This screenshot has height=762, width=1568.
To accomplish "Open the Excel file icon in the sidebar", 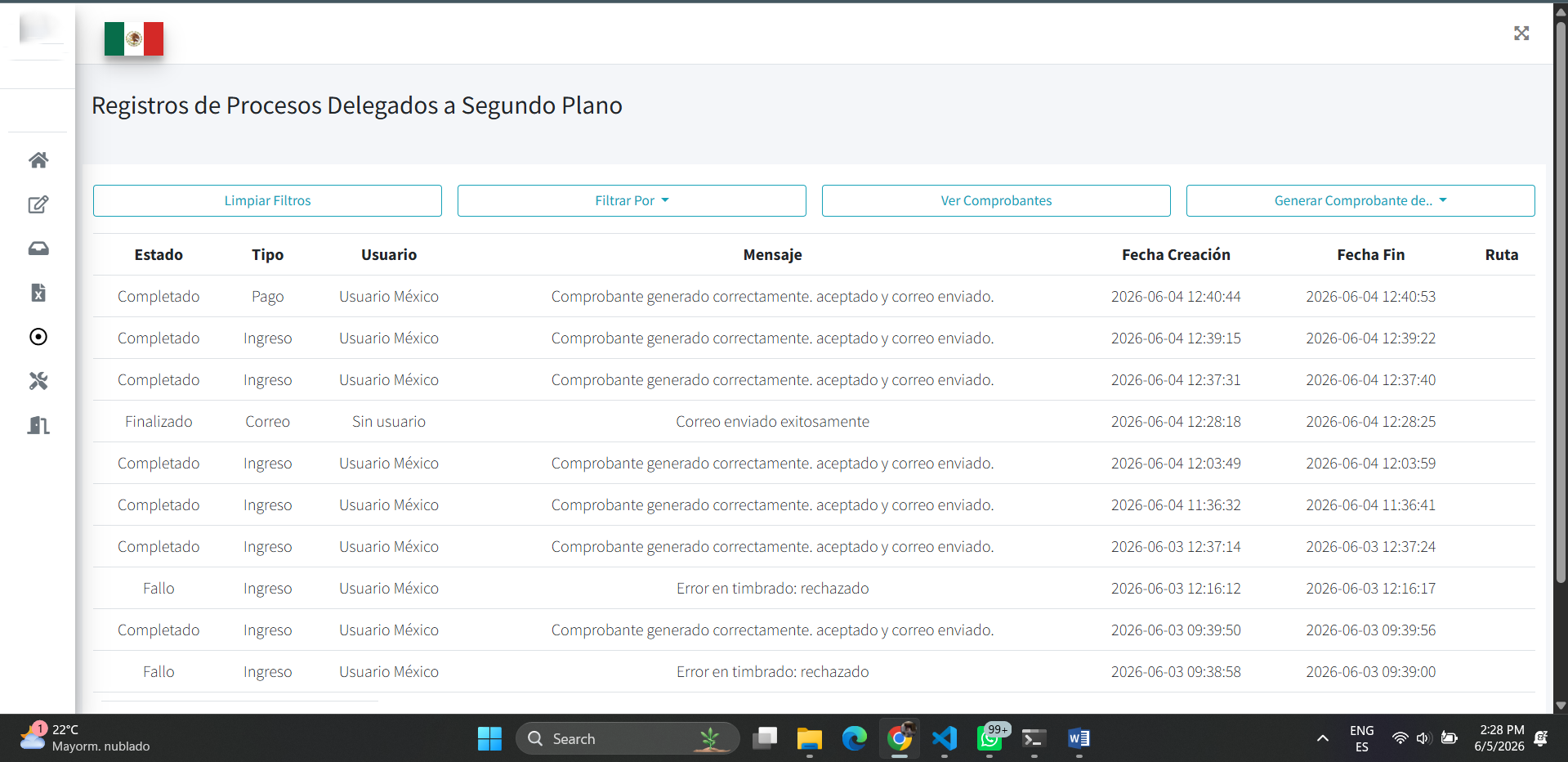I will pyautogui.click(x=38, y=293).
